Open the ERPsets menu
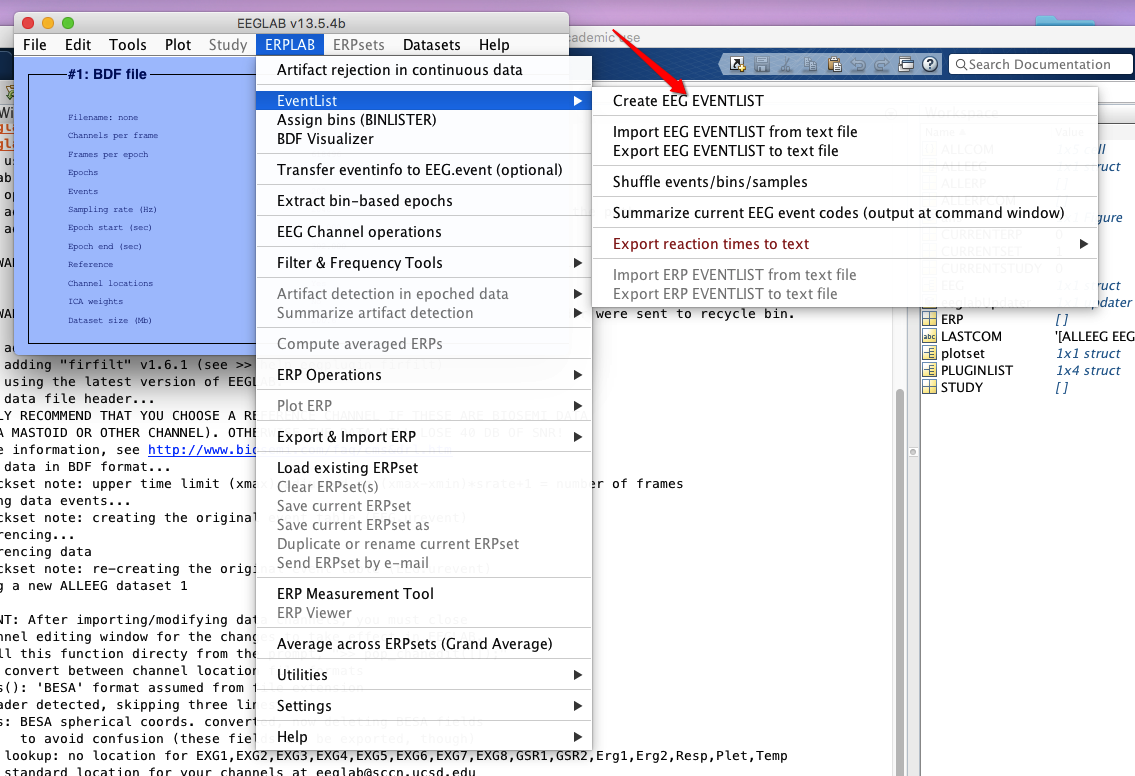 click(x=358, y=45)
